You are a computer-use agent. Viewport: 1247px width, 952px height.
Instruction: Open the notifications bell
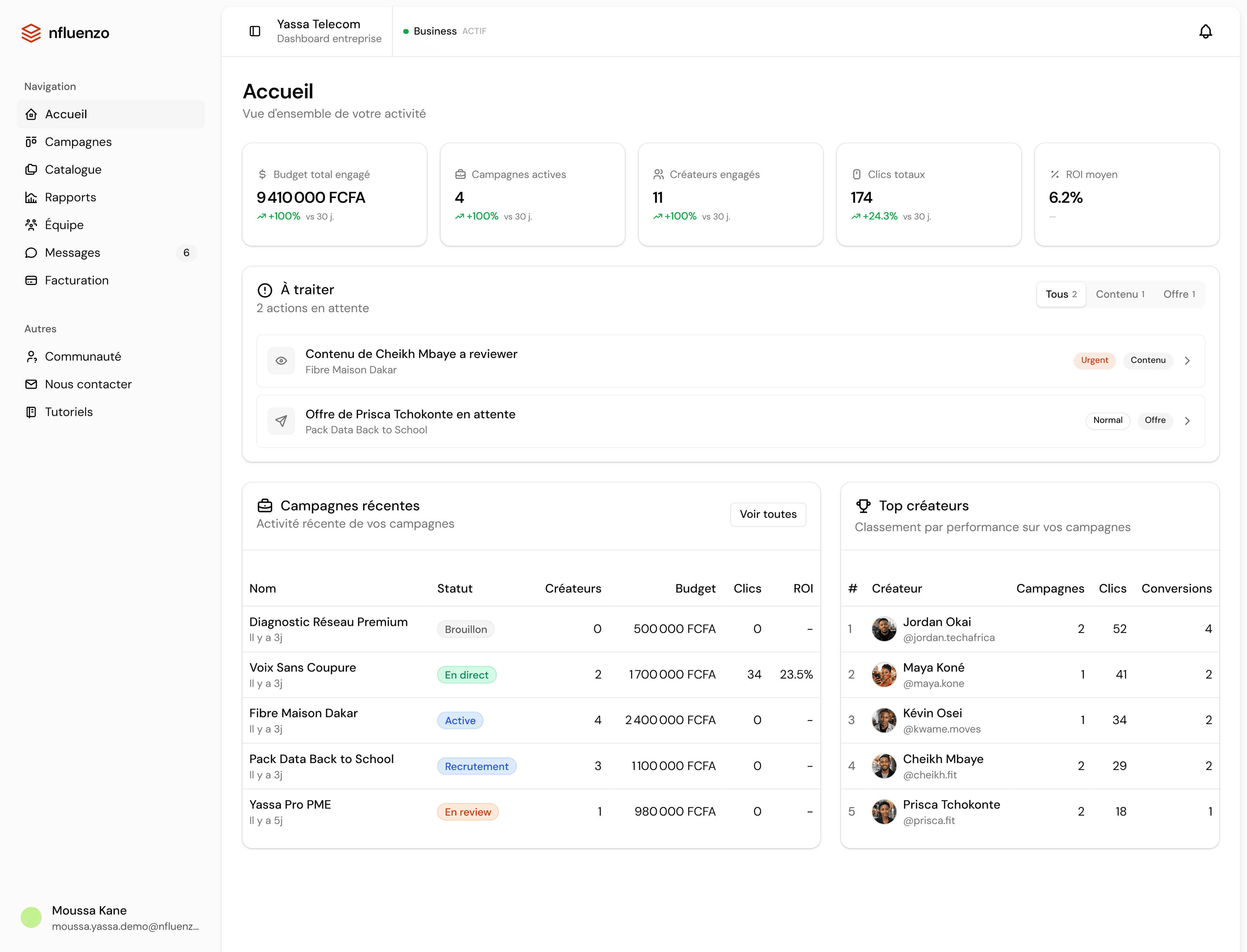pos(1206,31)
